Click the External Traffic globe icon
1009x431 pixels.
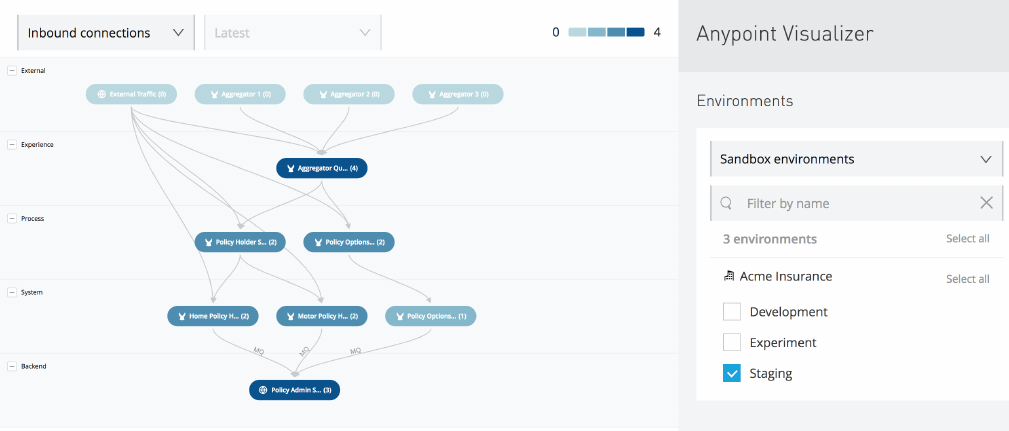point(101,94)
